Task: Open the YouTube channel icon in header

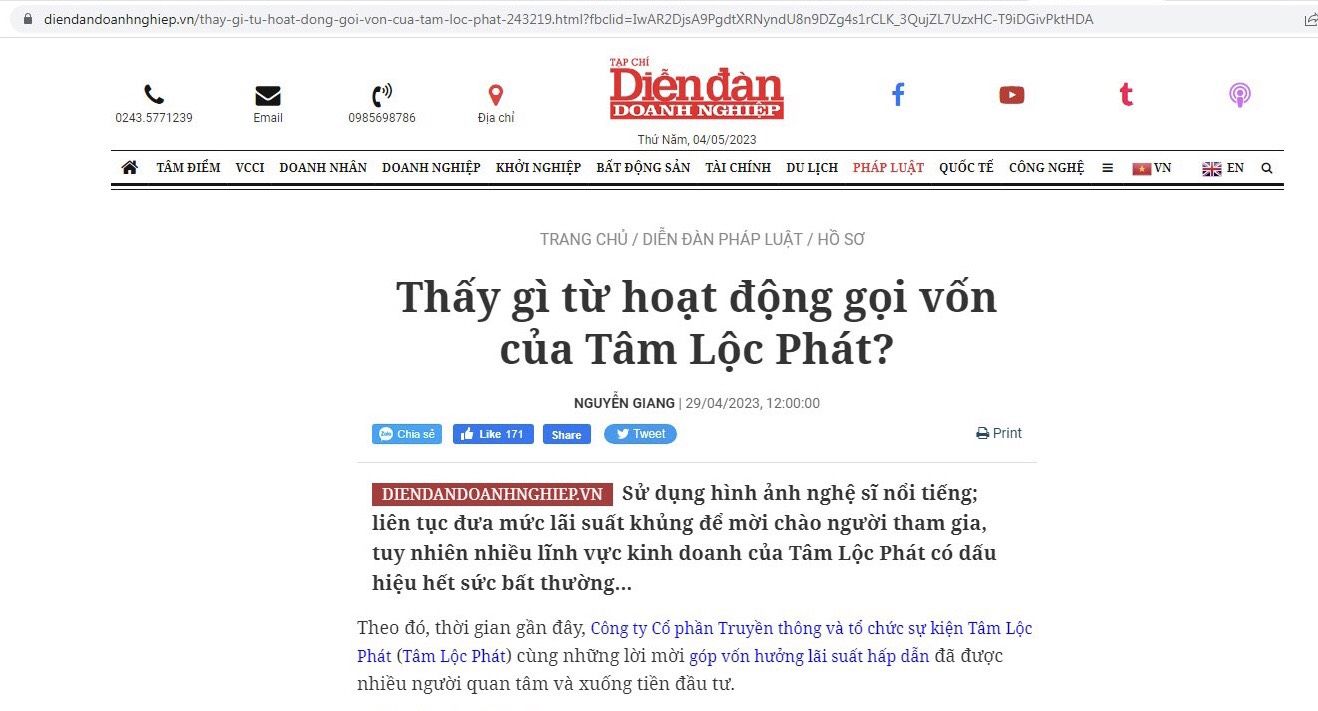Action: [x=1012, y=95]
